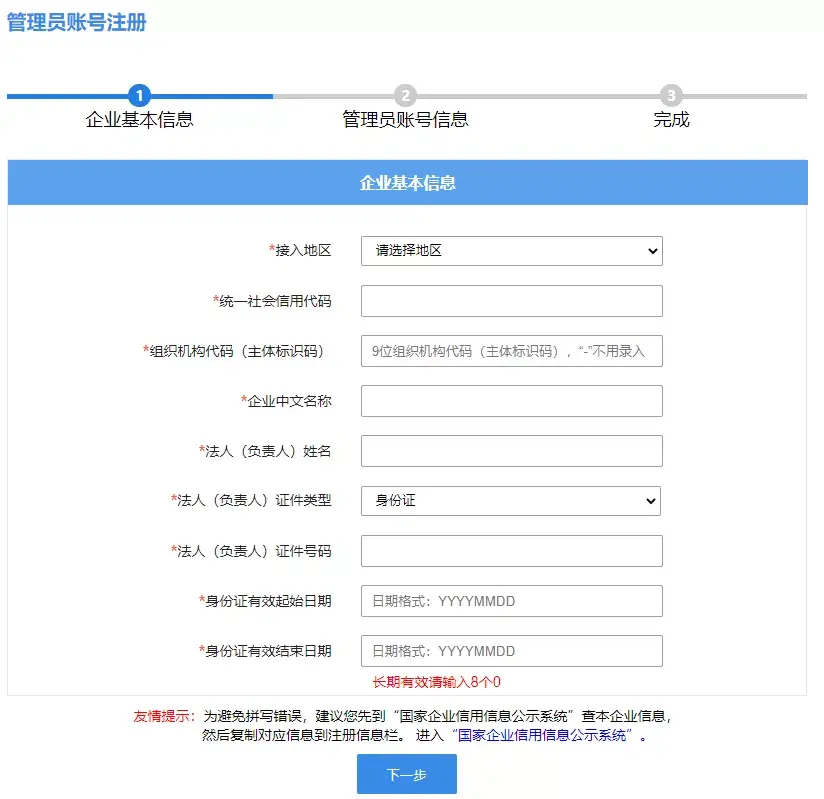Focus the 组织机构代码 input field

pyautogui.click(x=511, y=351)
